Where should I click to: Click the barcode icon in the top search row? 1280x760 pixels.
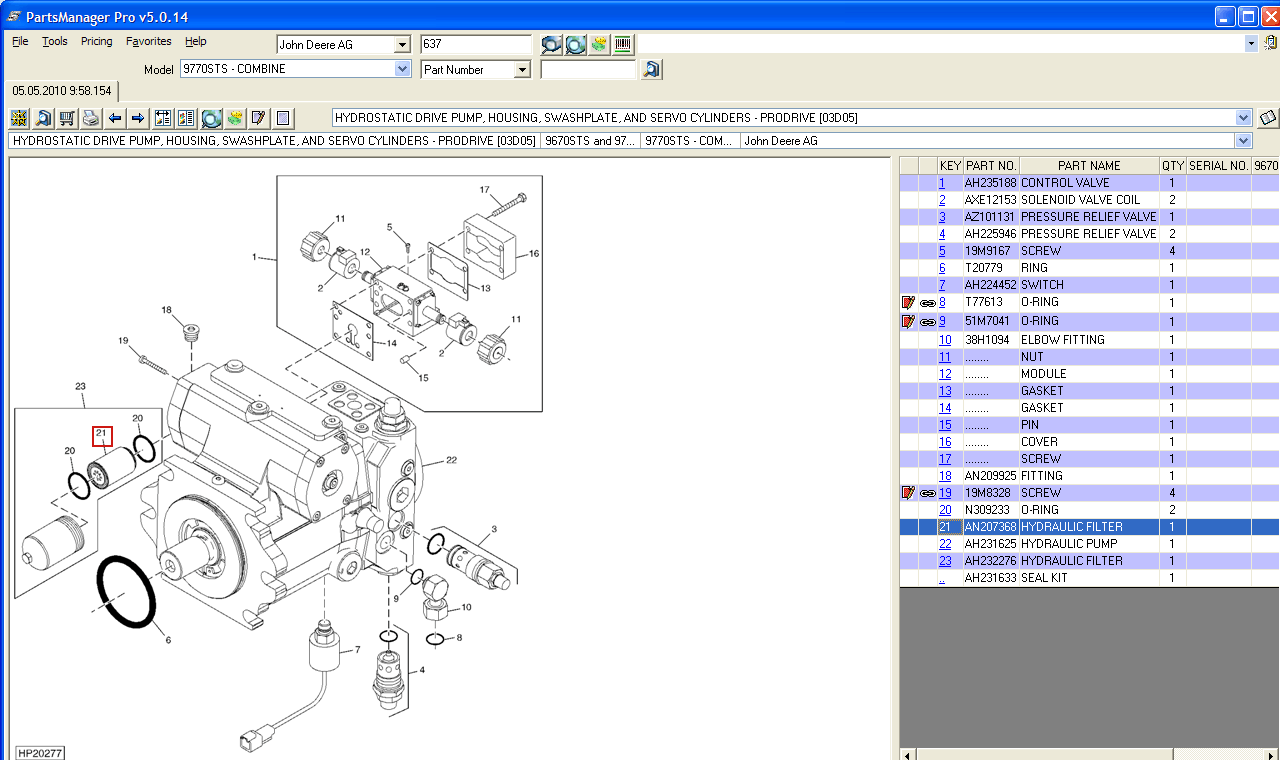click(623, 44)
